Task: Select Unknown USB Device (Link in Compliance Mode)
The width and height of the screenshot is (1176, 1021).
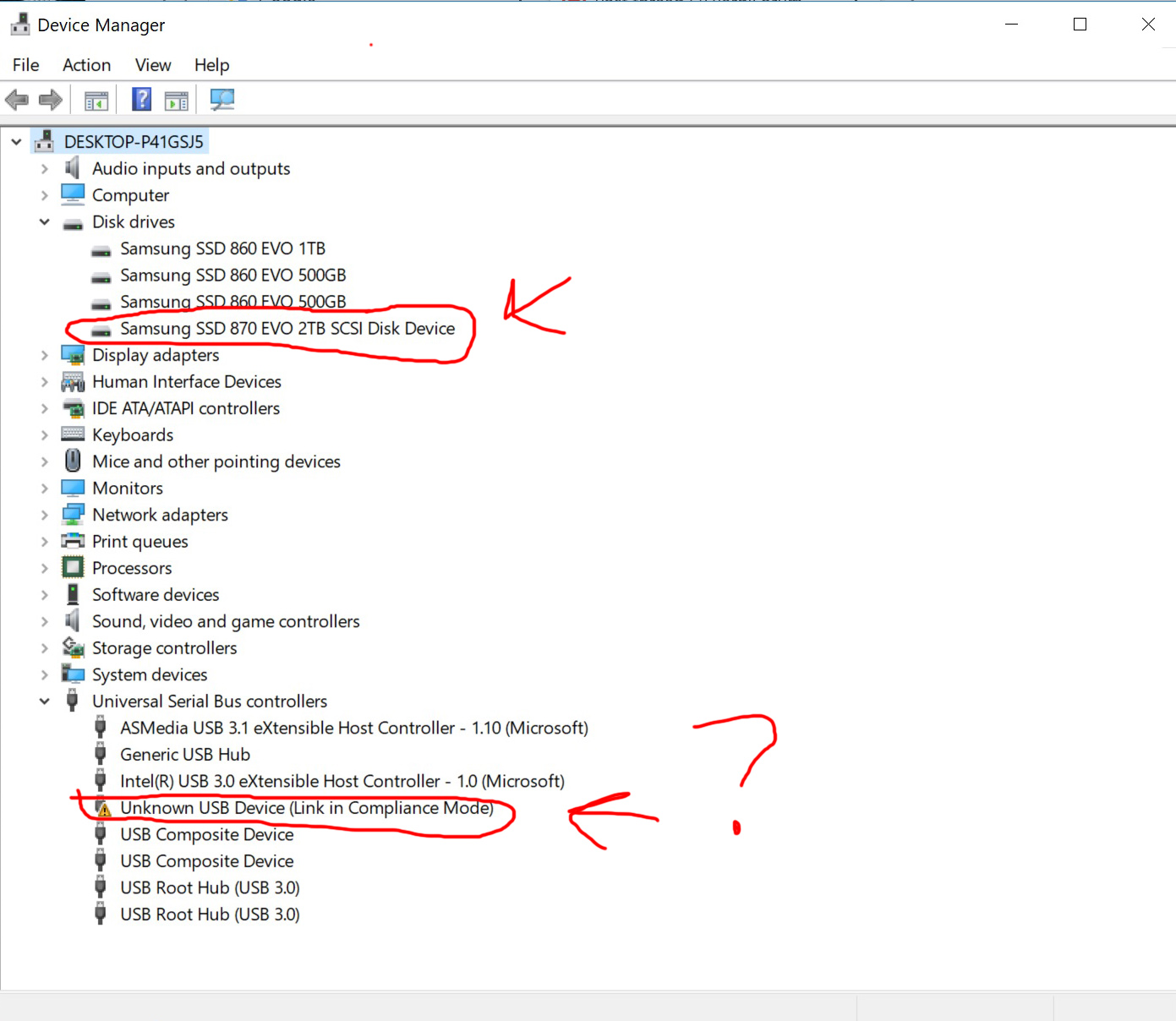Action: pyautogui.click(x=307, y=808)
